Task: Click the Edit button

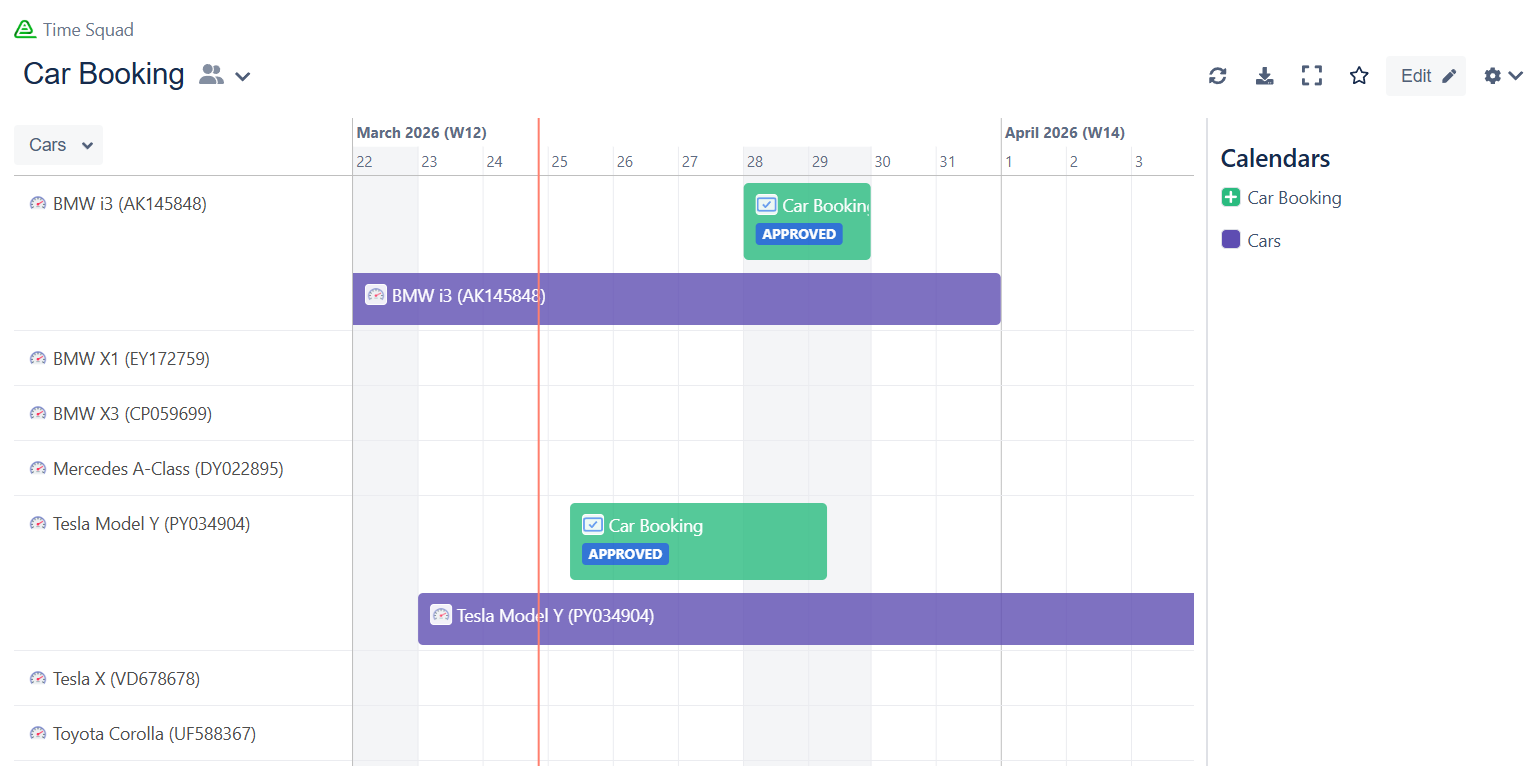Action: click(x=1425, y=76)
